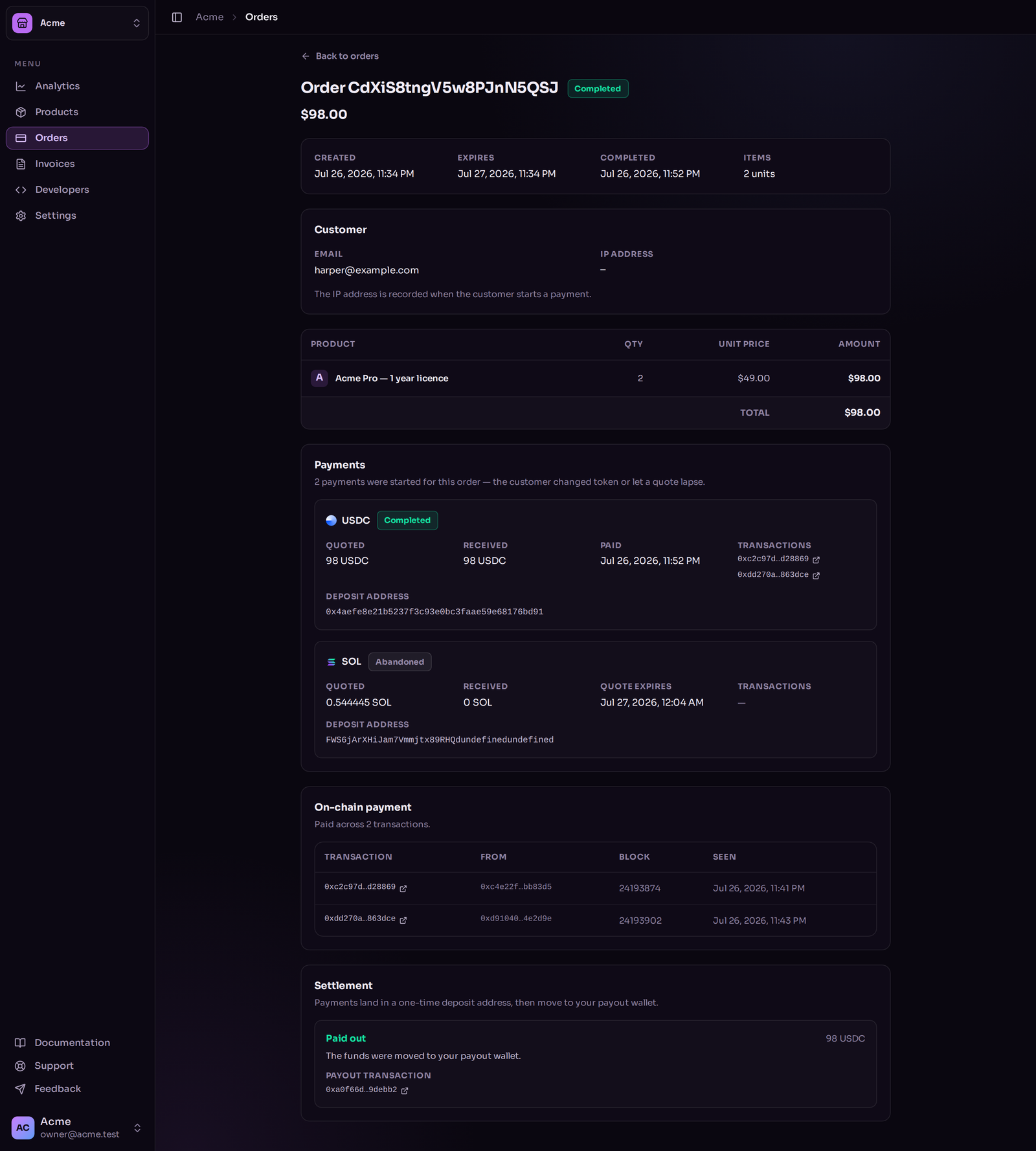
Task: Click the Settings gear icon
Action: [21, 216]
